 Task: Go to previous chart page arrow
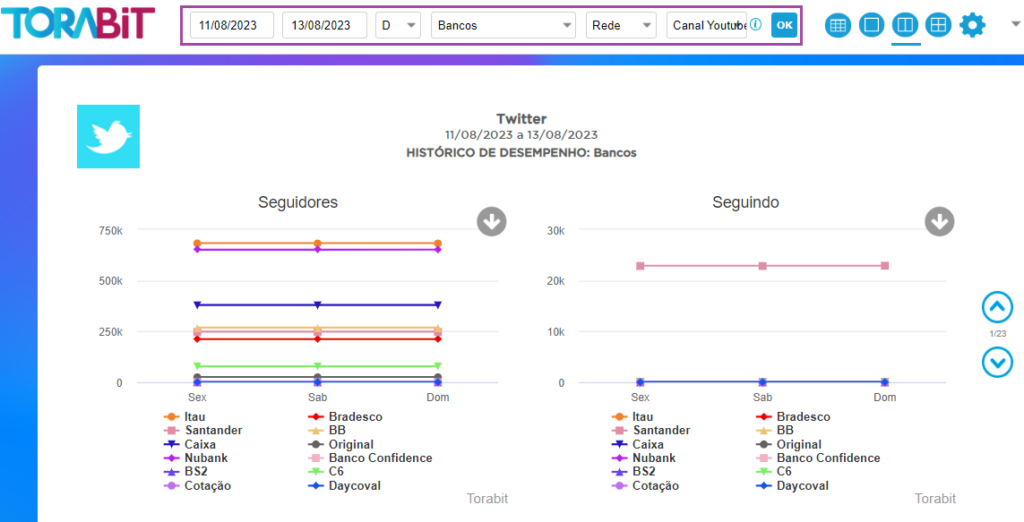click(997, 307)
